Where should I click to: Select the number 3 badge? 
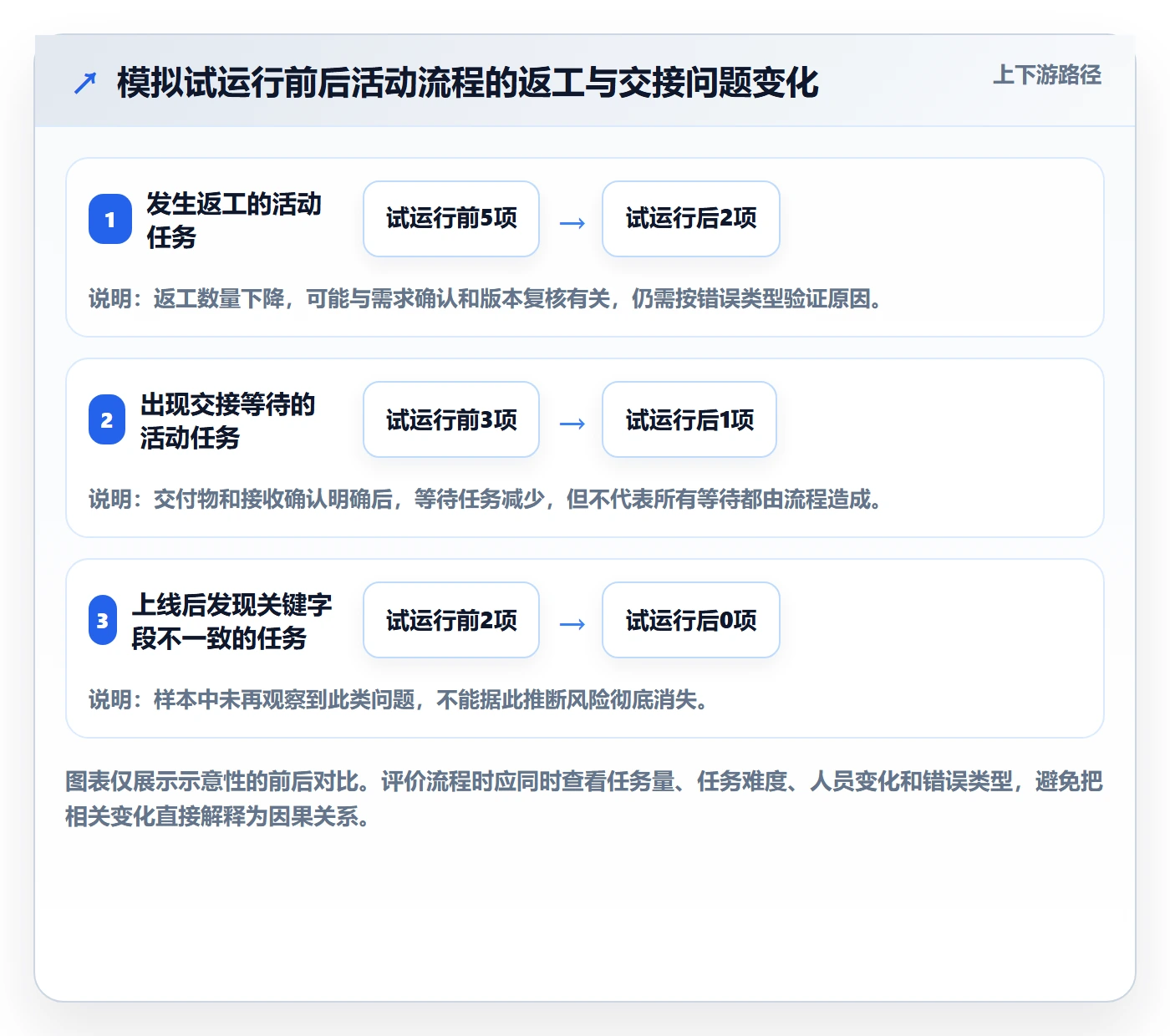coord(103,620)
